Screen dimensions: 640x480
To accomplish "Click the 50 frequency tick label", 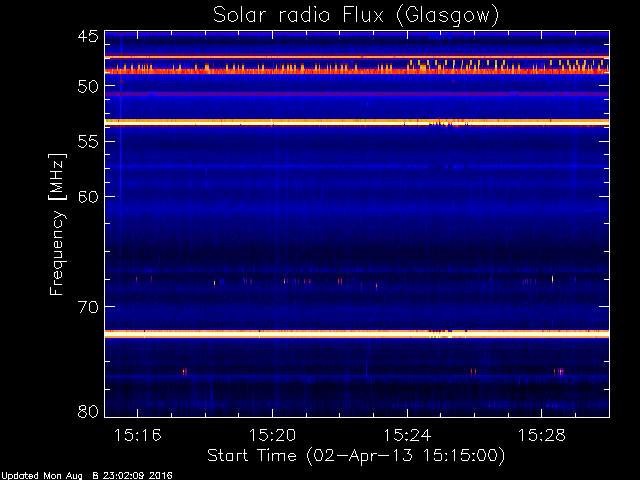I will pyautogui.click(x=89, y=86).
